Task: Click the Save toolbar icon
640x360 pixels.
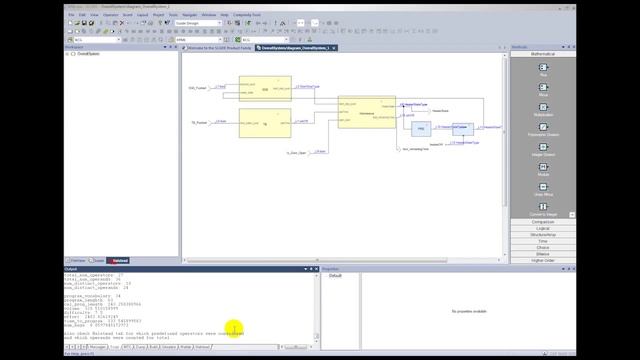Action: (84, 23)
